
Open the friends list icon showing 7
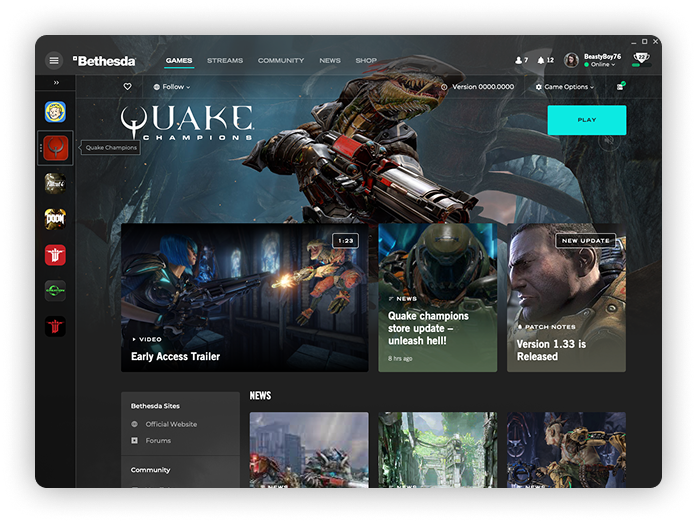pyautogui.click(x=521, y=60)
